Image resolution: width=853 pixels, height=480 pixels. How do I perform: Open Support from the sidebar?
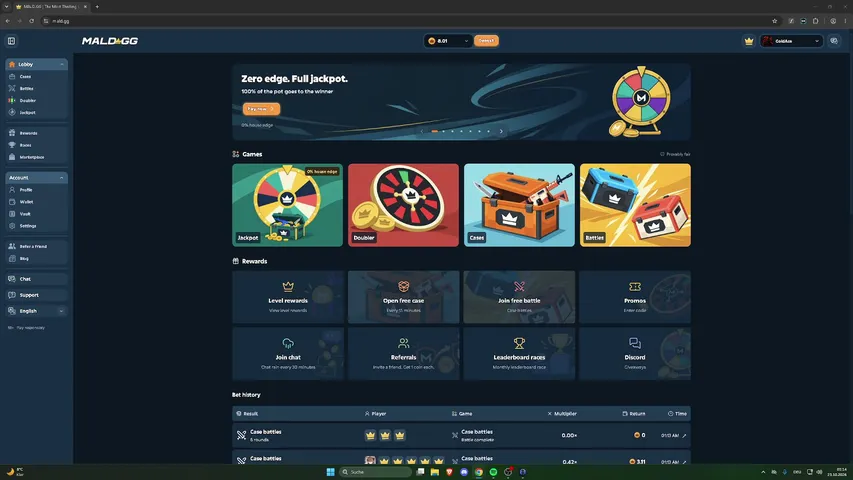tap(36, 295)
